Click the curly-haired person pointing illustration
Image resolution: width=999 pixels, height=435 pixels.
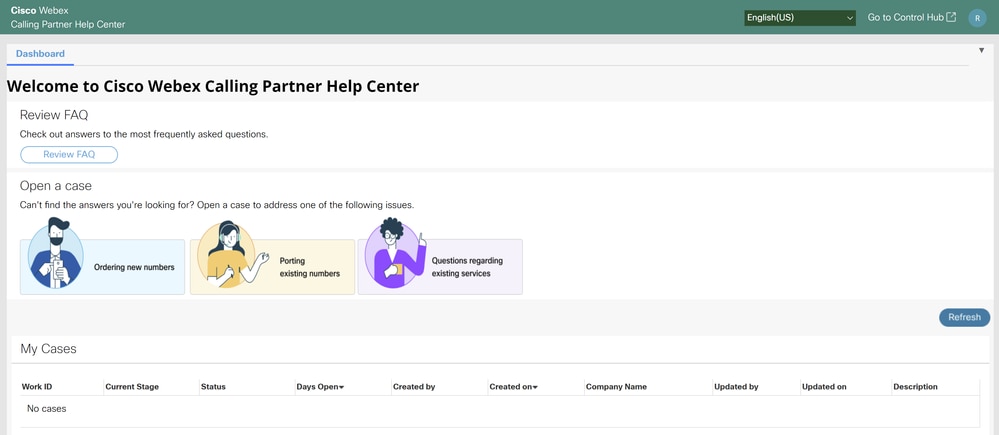coord(395,253)
